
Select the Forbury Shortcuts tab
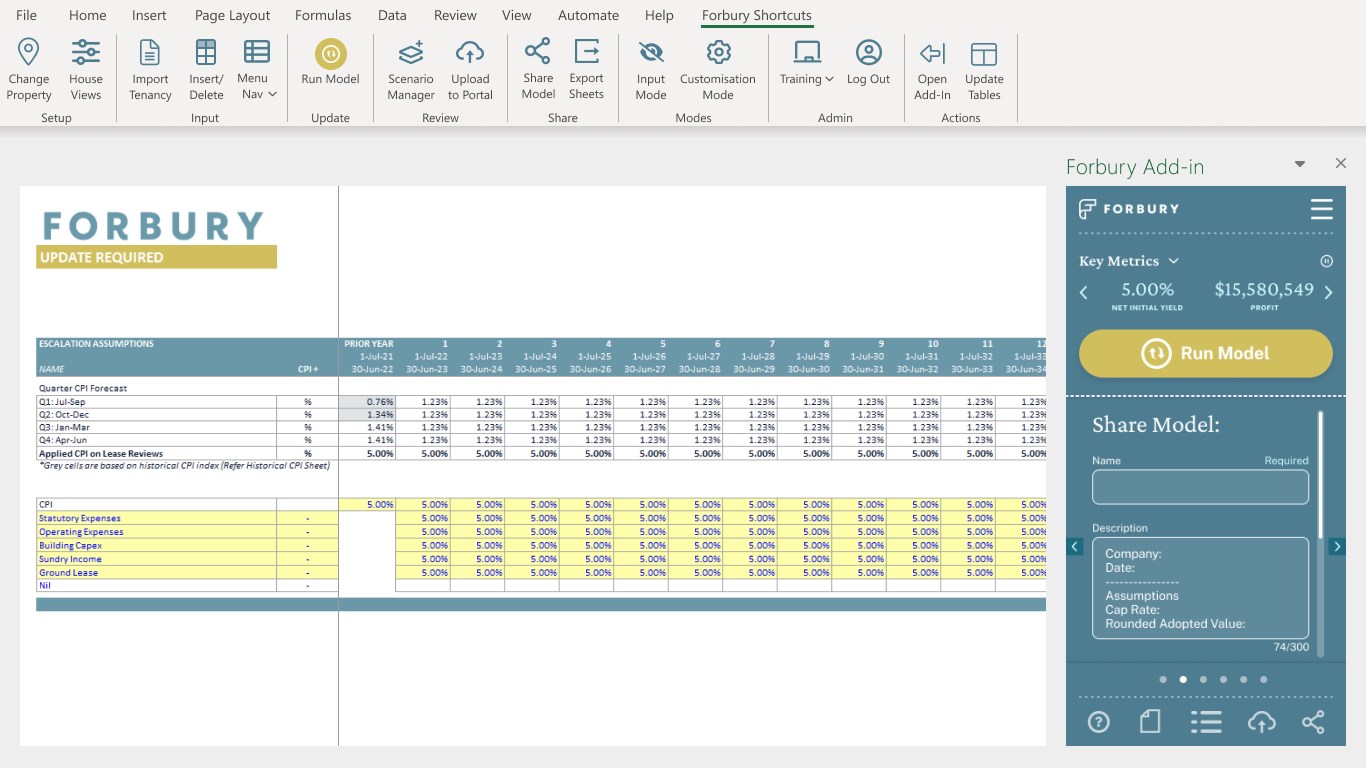pyautogui.click(x=757, y=15)
